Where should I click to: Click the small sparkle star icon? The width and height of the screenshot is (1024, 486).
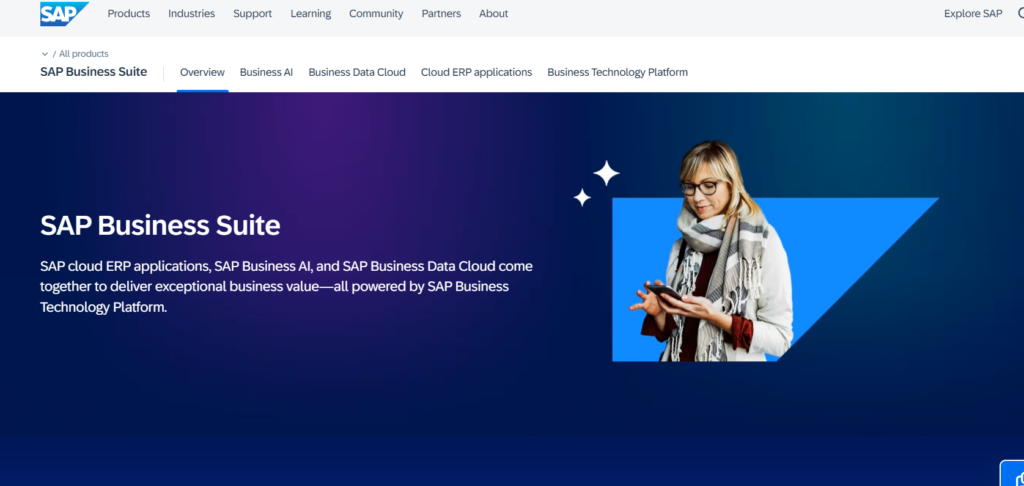click(x=582, y=198)
